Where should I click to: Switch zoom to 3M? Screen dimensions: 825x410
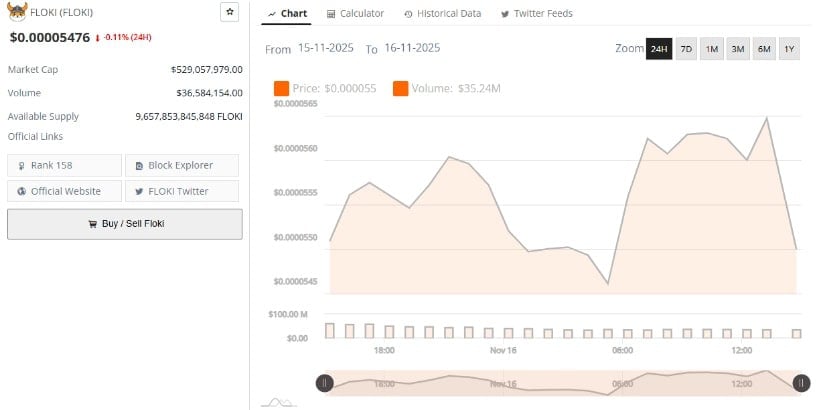(738, 49)
